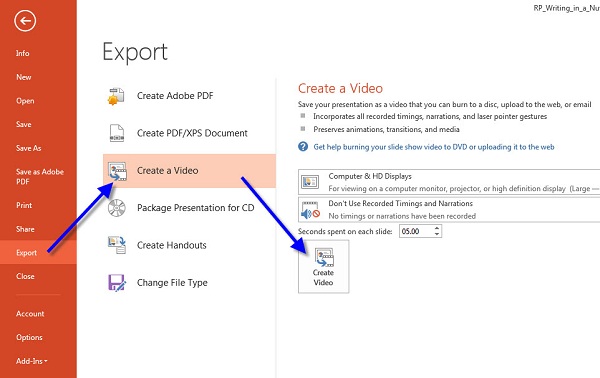600x378 pixels.
Task: Expand the Add-Ins menu arrow
Action: (46, 361)
